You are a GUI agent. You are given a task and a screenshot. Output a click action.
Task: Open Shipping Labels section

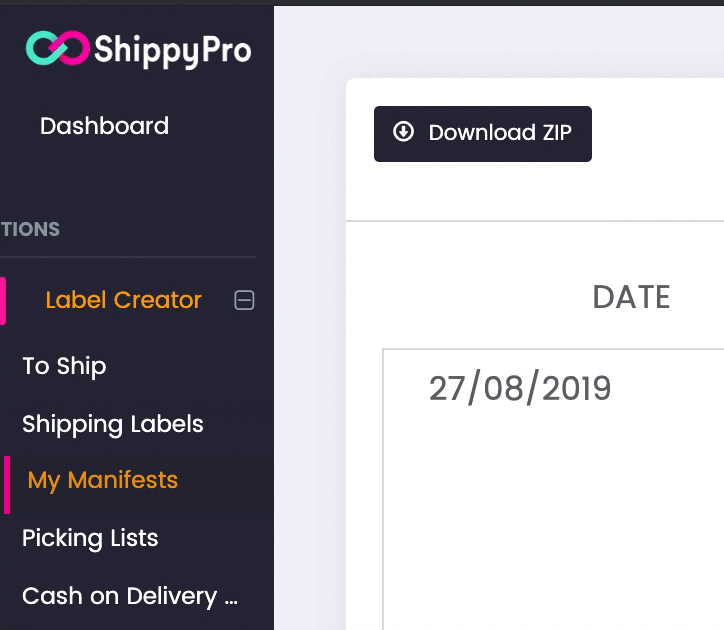(113, 424)
